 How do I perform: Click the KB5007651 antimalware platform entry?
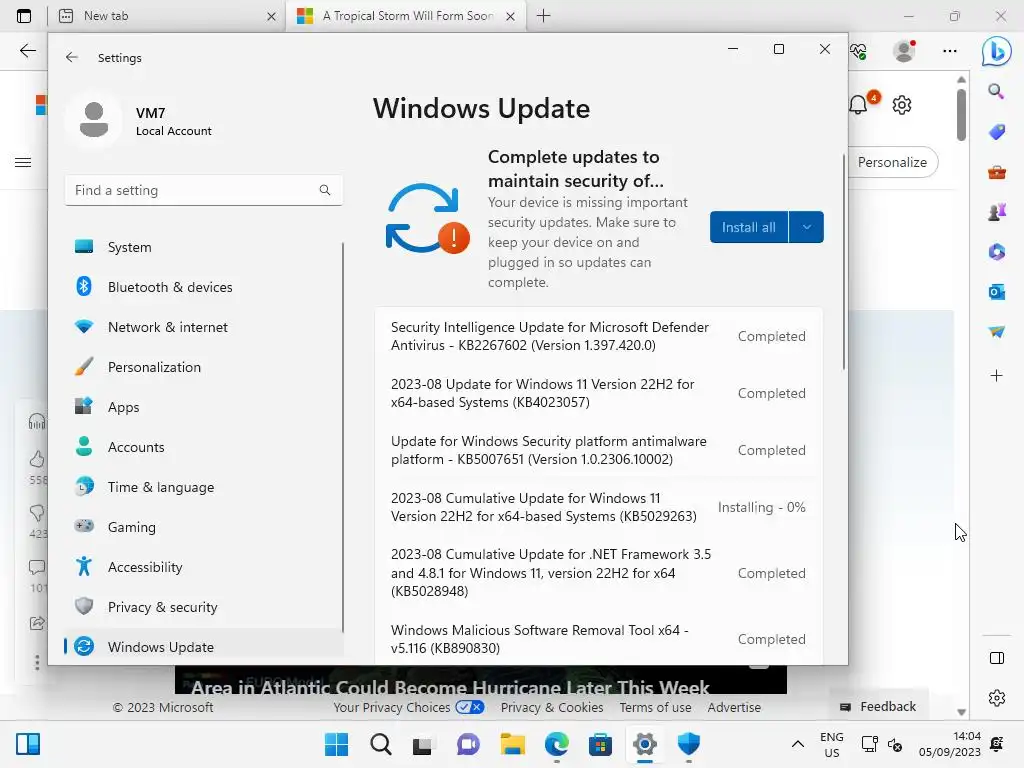click(x=598, y=450)
